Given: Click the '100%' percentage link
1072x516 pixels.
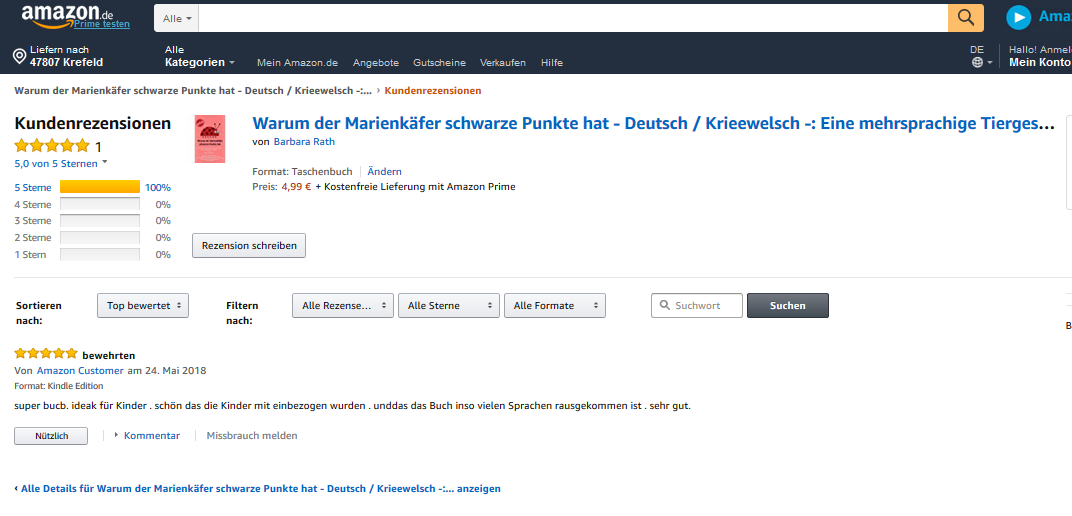Looking at the screenshot, I should coord(157,187).
